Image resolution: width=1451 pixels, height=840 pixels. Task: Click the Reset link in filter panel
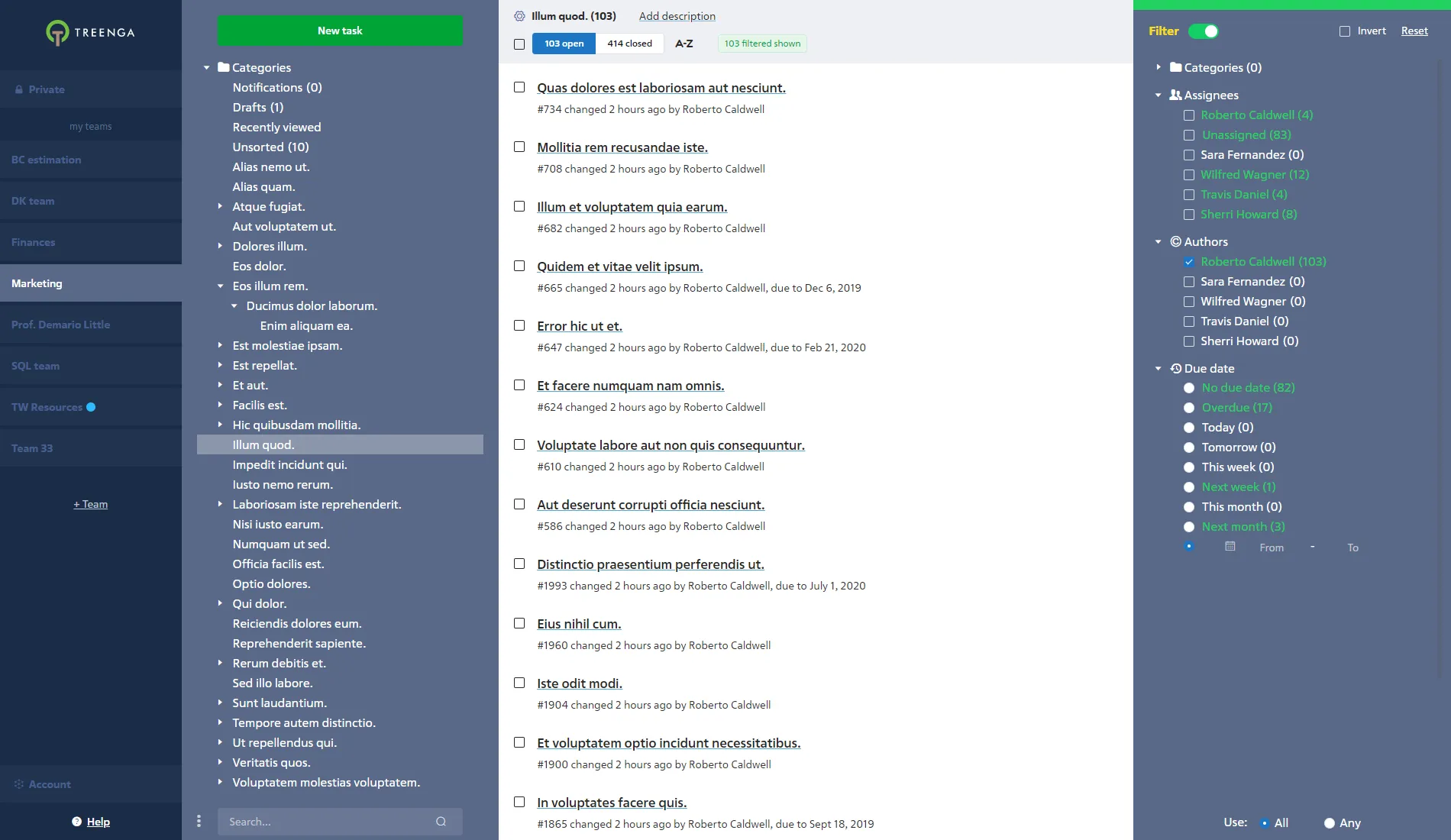point(1414,31)
